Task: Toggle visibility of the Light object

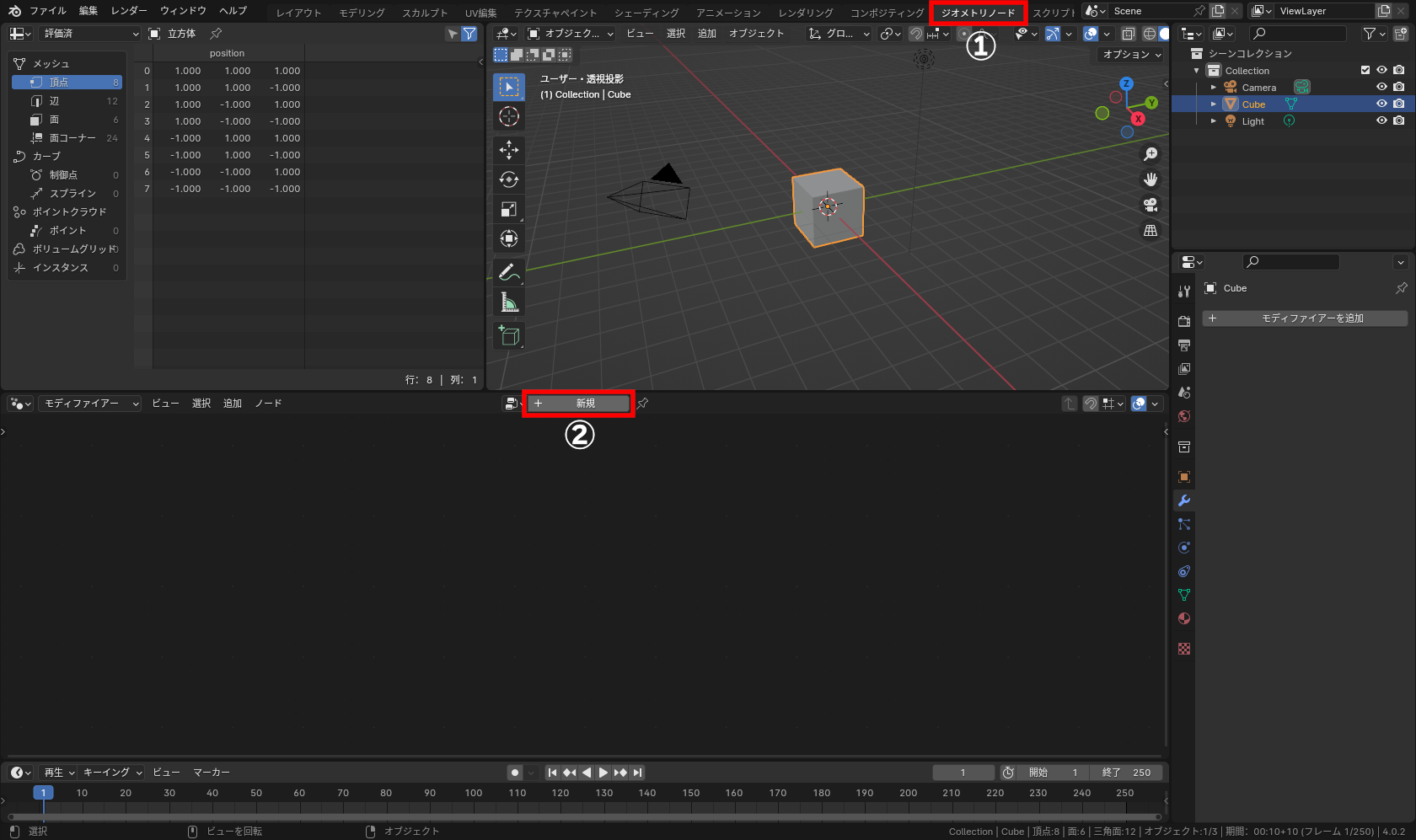Action: click(1381, 120)
